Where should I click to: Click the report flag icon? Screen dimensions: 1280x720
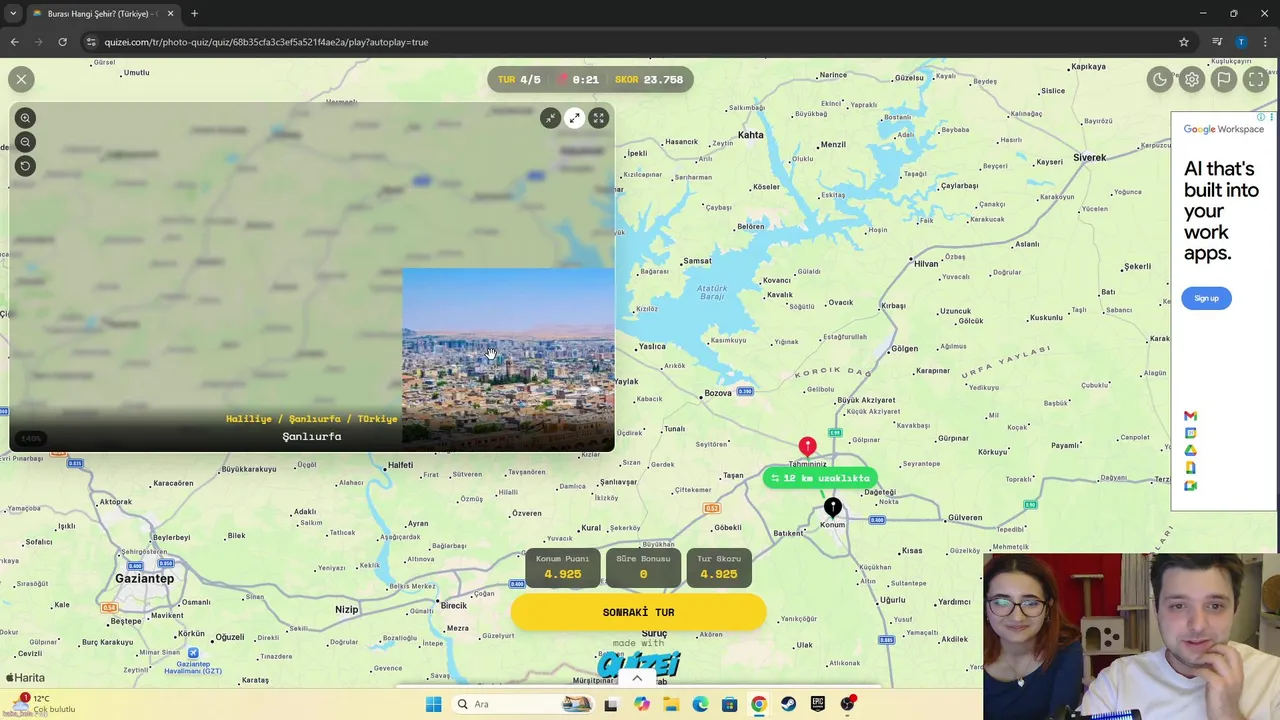point(1224,79)
